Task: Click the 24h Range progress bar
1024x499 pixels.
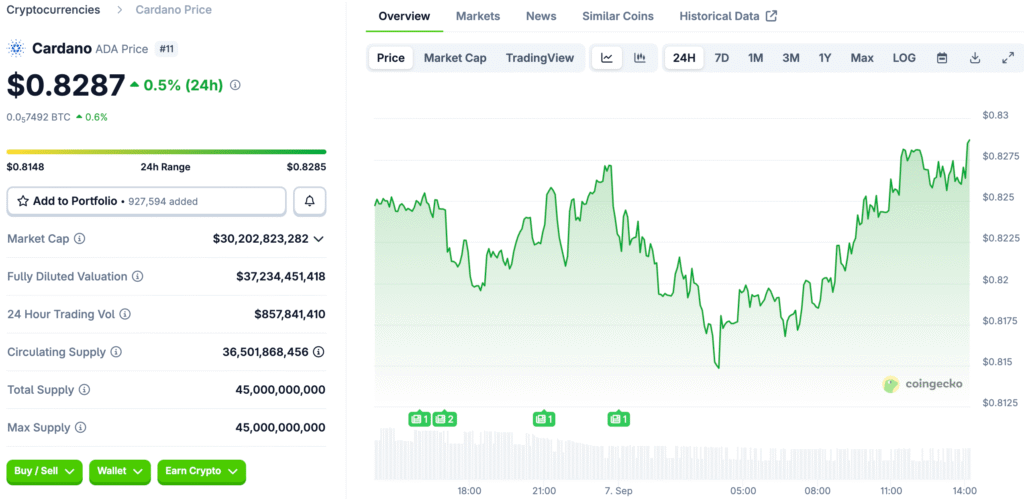Action: pos(167,152)
